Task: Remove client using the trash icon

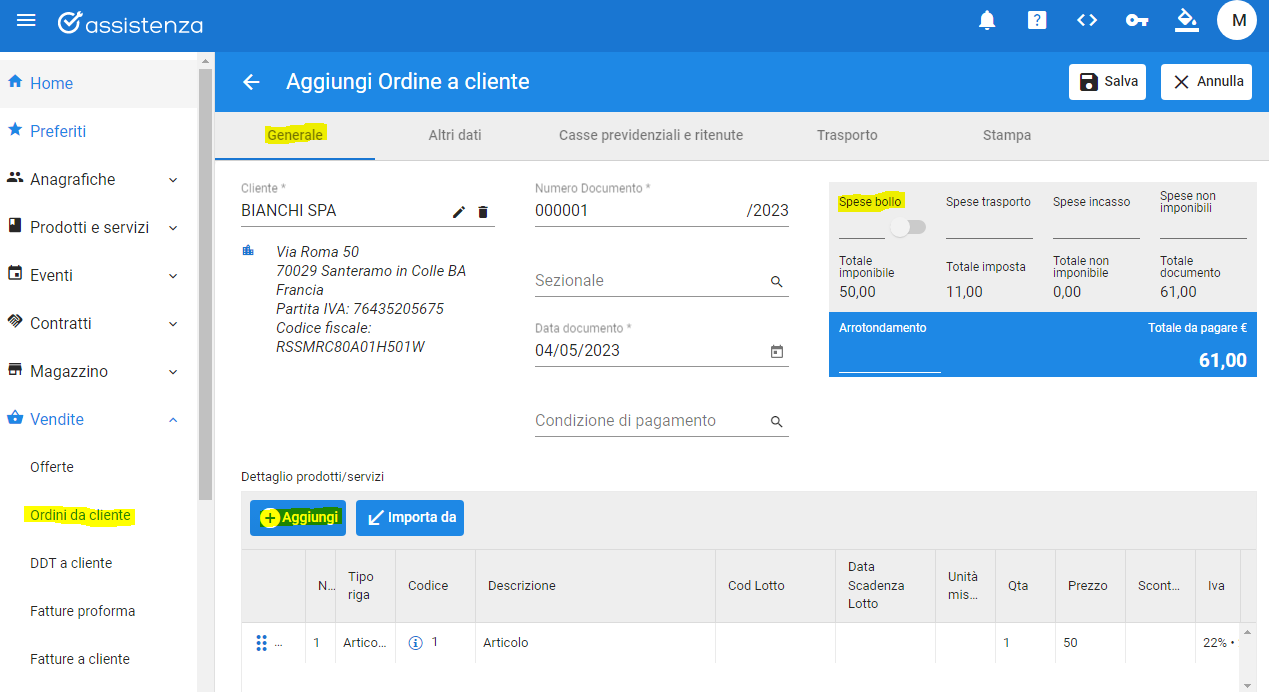Action: tap(483, 211)
